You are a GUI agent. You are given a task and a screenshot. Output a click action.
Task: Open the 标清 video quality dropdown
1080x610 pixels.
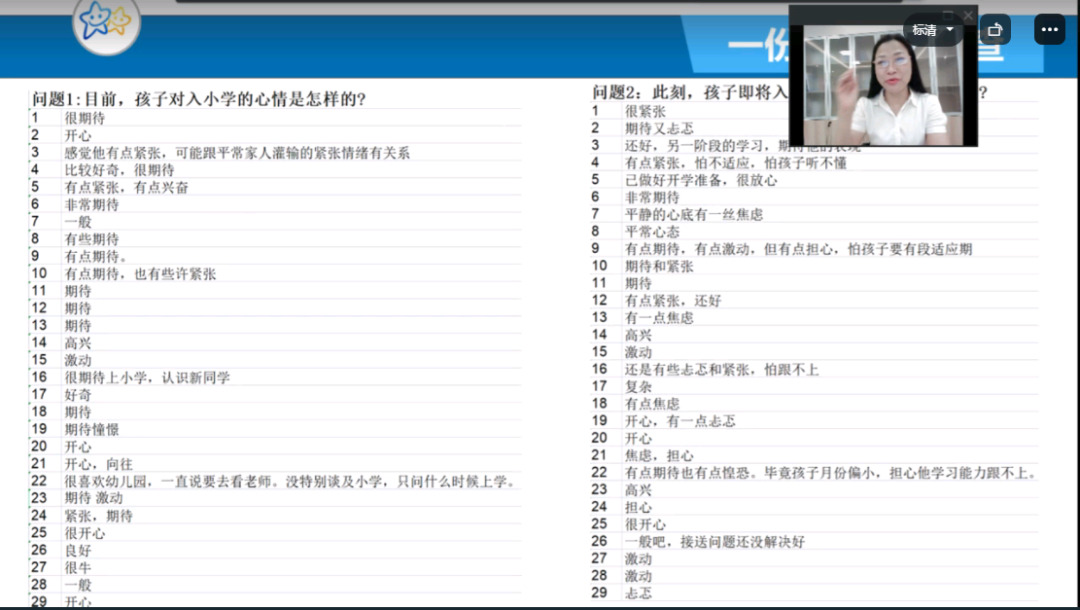933,30
